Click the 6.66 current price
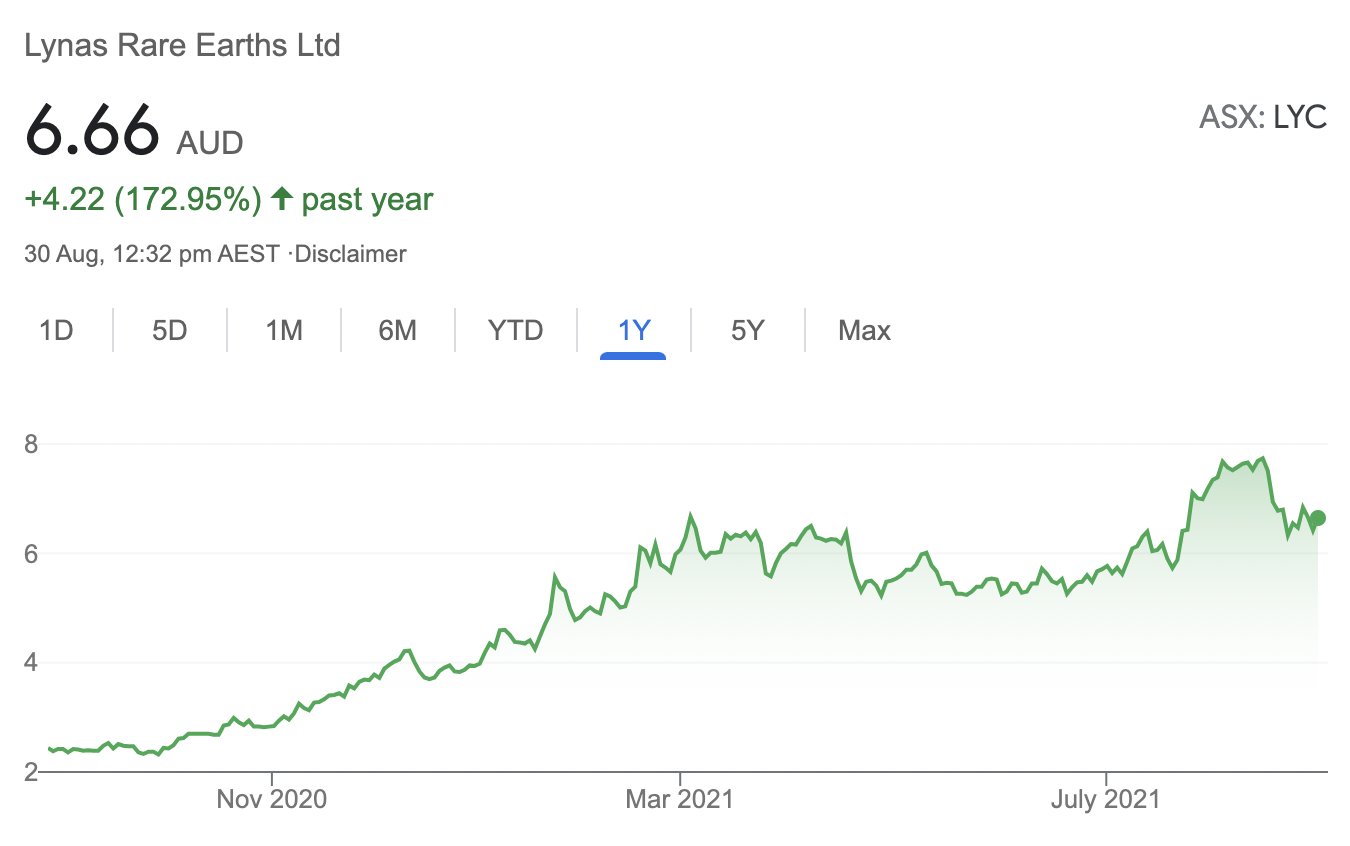 pos(92,129)
